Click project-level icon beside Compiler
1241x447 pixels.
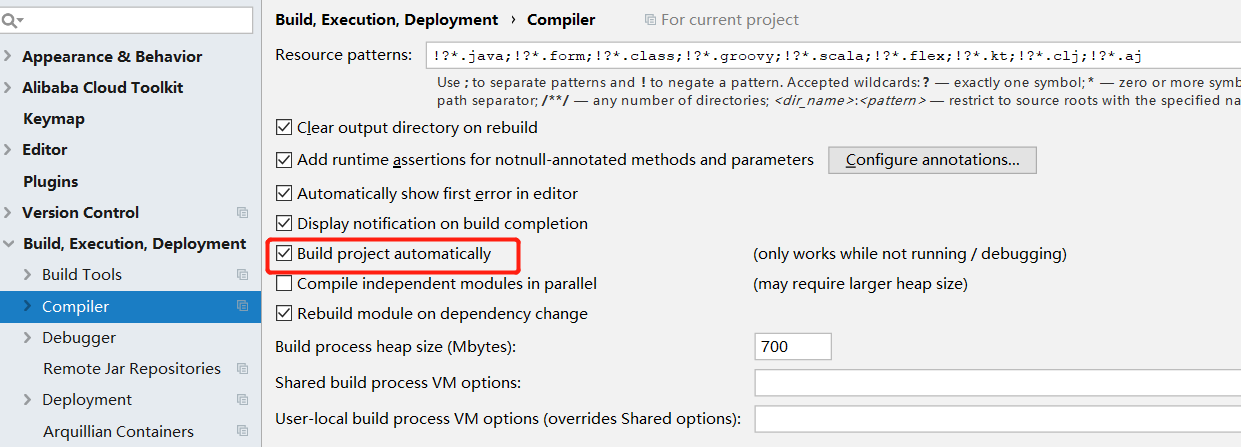click(242, 306)
